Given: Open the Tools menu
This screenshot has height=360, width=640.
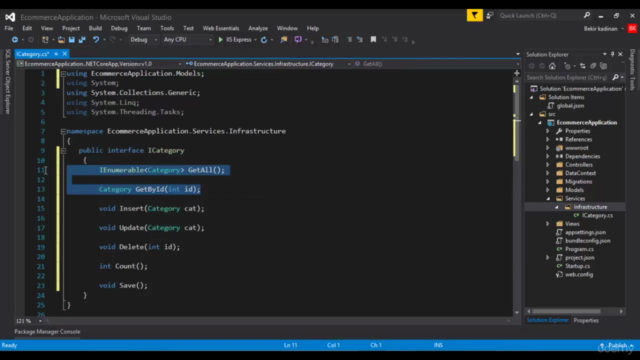Looking at the screenshot, I should [167, 28].
